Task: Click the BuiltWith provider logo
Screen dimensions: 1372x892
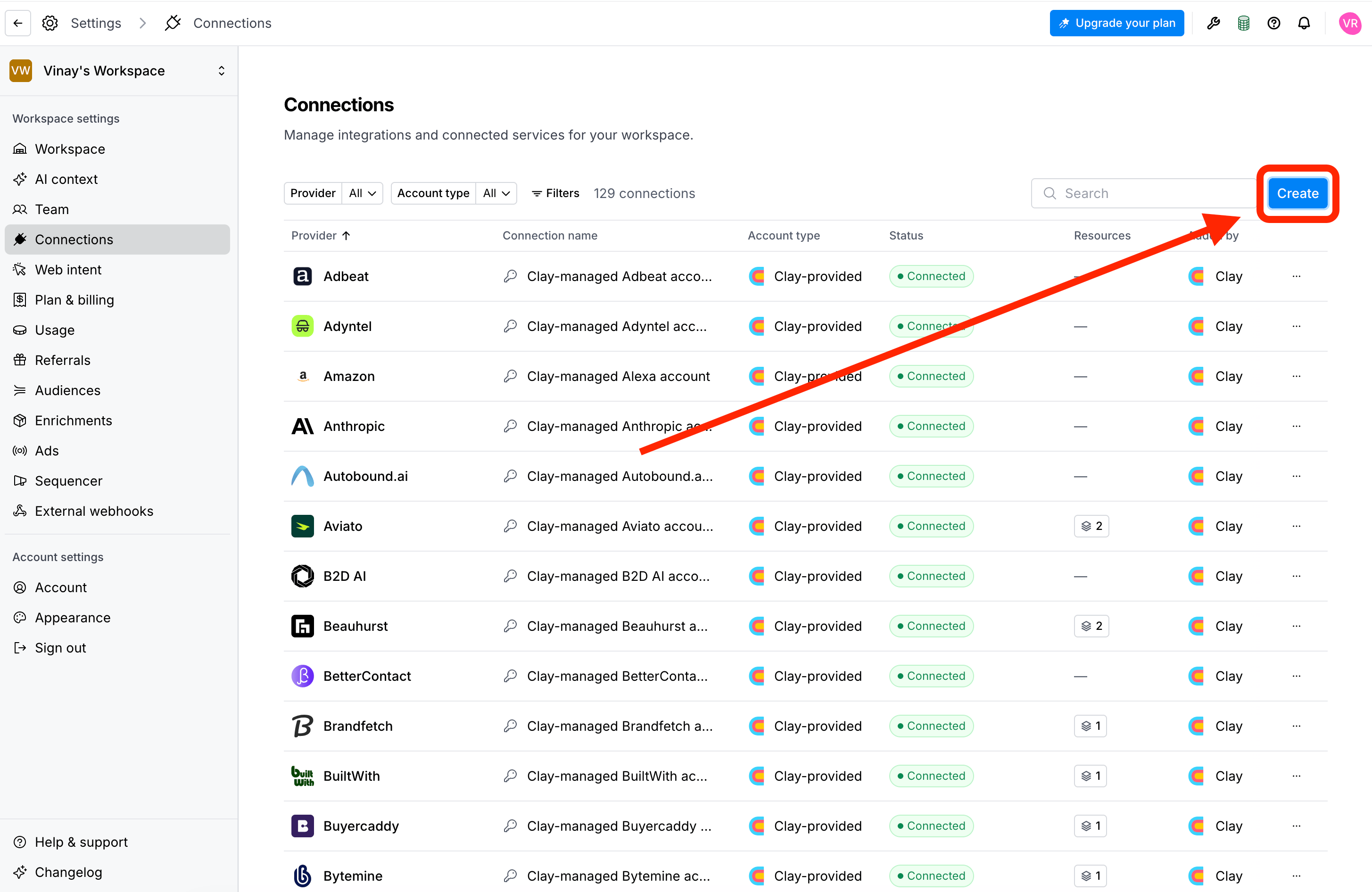Action: pos(303,776)
